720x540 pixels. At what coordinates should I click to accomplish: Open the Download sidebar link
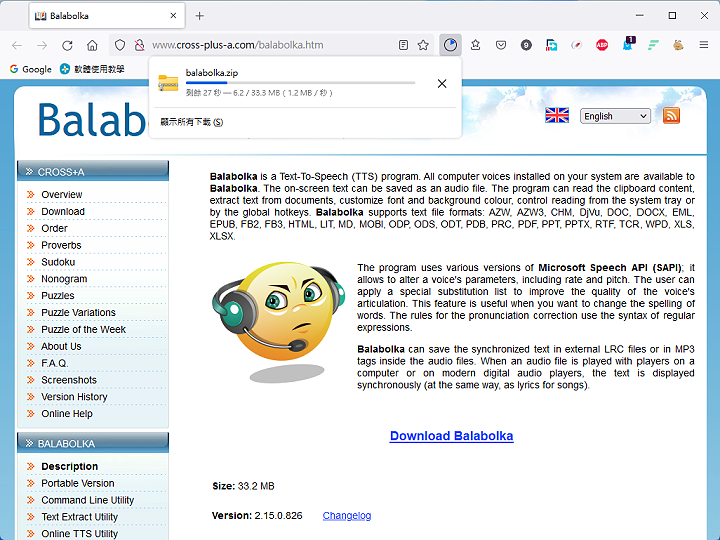coord(63,212)
